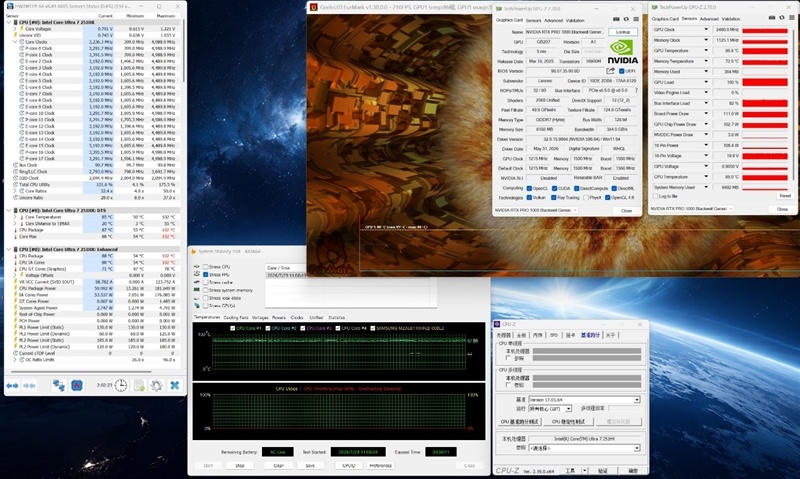The image size is (800, 479).
Task: Switch to Cooling Fans tab in AIDA64
Action: click(x=236, y=317)
